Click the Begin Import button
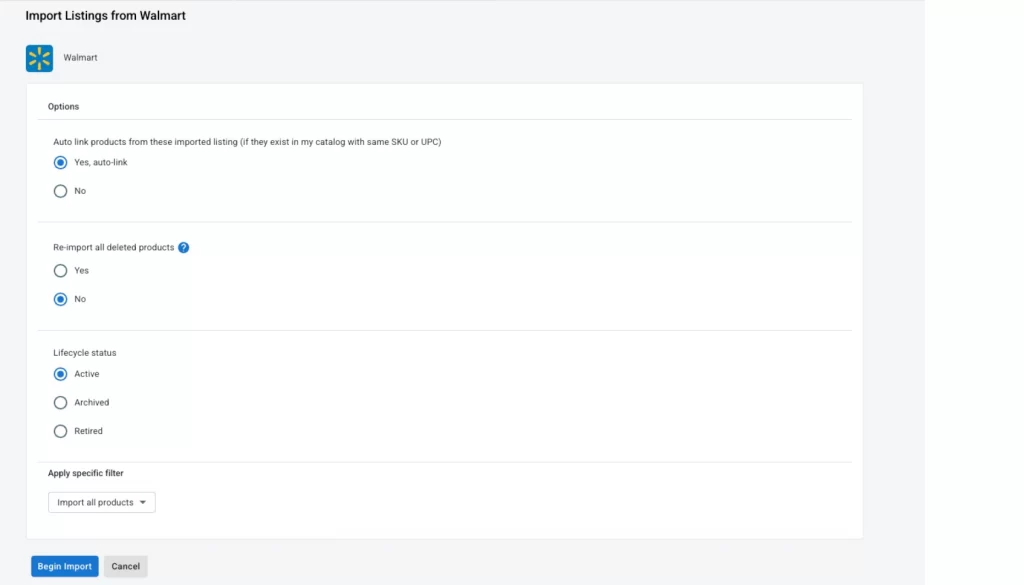The width and height of the screenshot is (1024, 585). [x=65, y=566]
